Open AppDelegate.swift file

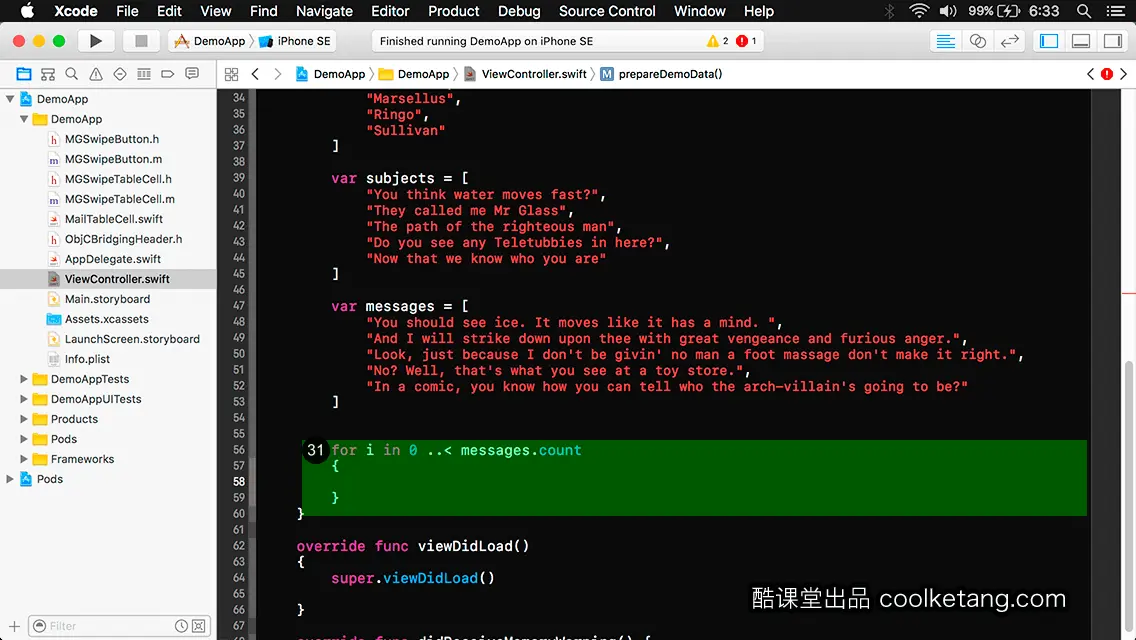tap(112, 259)
